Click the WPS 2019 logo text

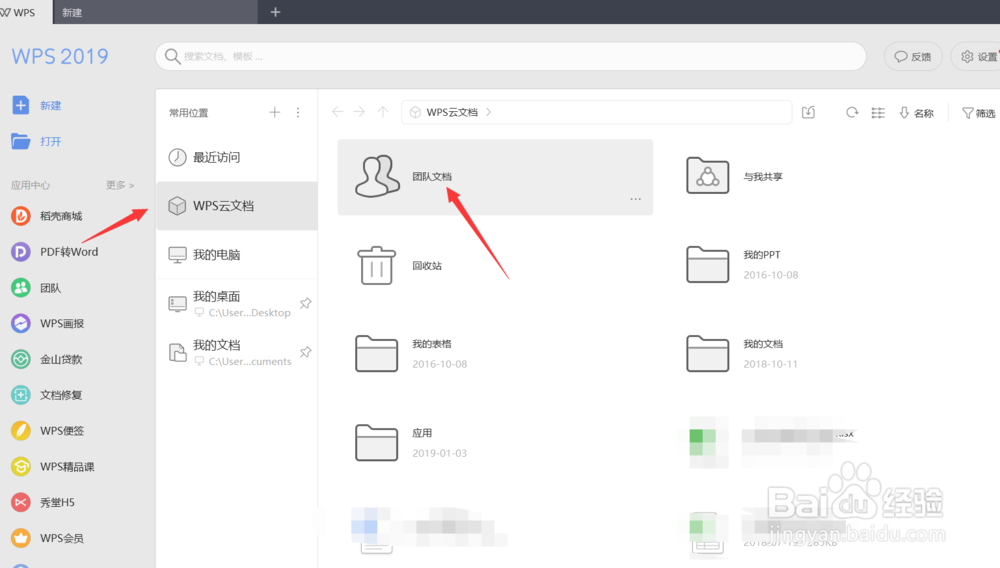pos(60,56)
